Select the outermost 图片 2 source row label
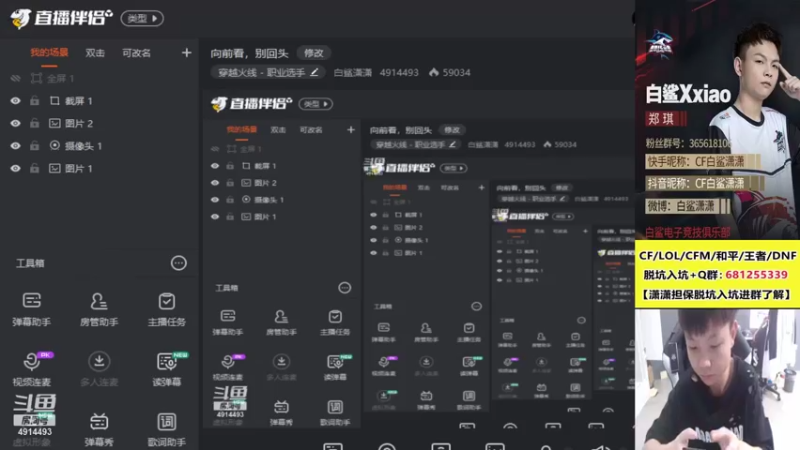 (79, 123)
